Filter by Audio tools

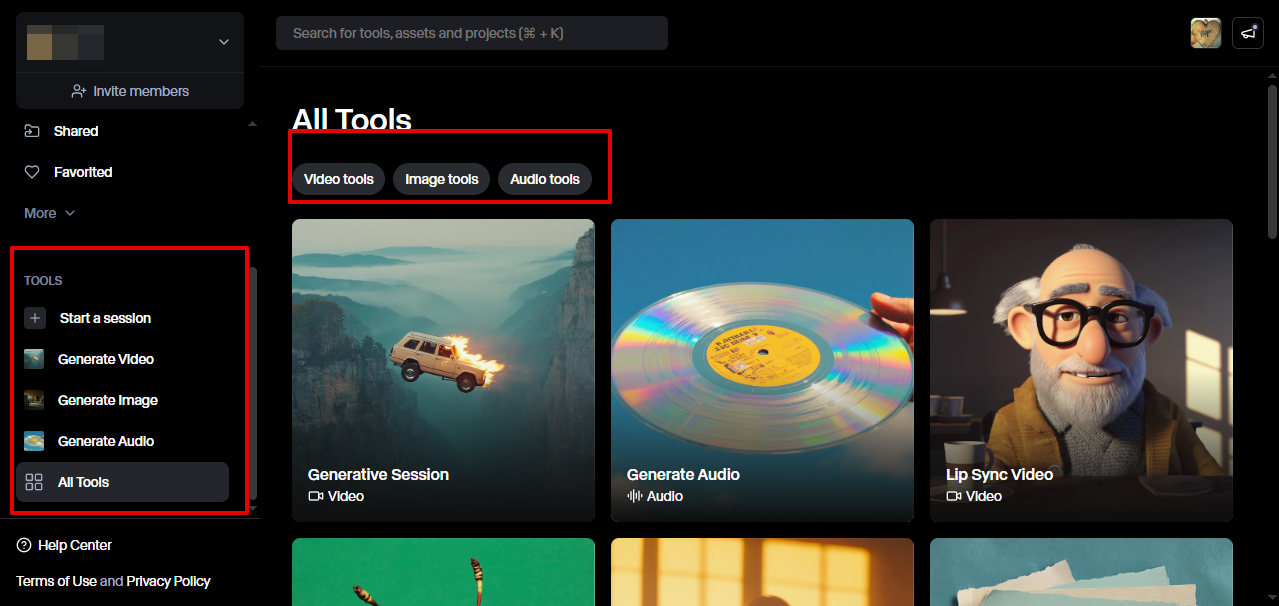click(x=545, y=179)
